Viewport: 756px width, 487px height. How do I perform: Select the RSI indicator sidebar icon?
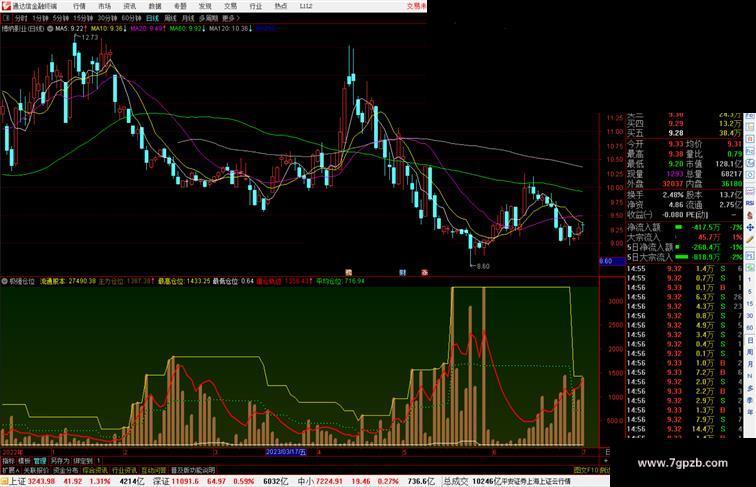point(750,203)
